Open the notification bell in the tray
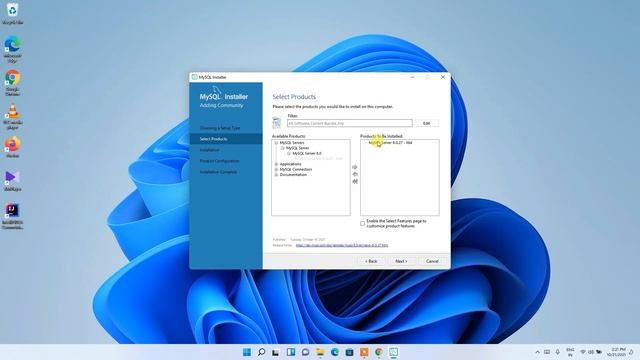Screen dimensions: 640x360 631,352
